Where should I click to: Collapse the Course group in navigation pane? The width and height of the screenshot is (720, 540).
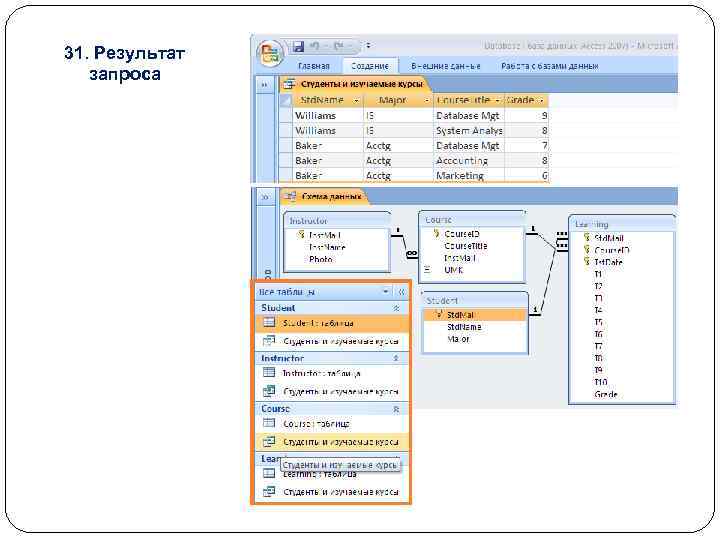point(396,409)
